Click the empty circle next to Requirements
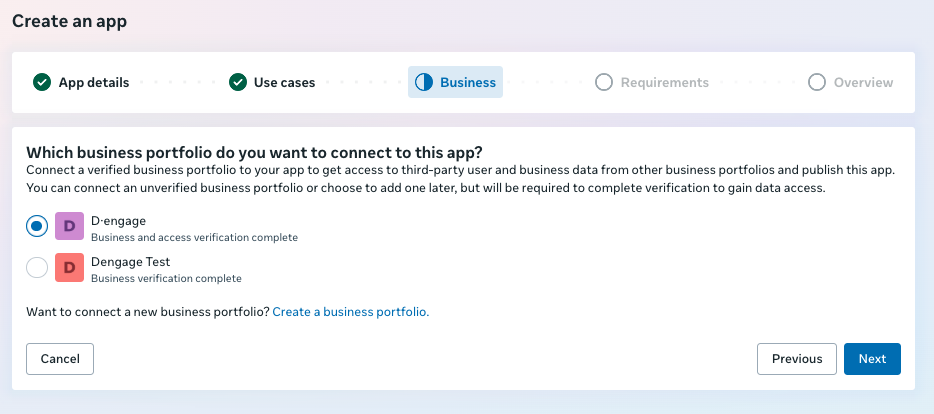The image size is (934, 414). click(604, 82)
